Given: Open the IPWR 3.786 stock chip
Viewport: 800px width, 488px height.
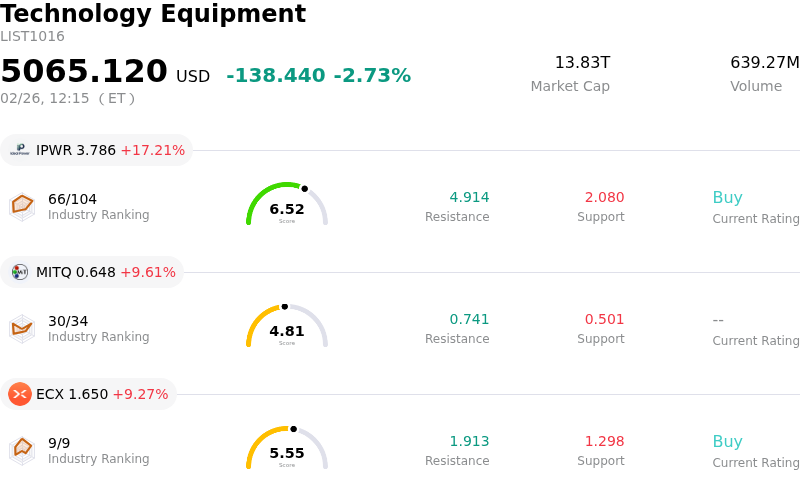Looking at the screenshot, I should pyautogui.click(x=97, y=150).
